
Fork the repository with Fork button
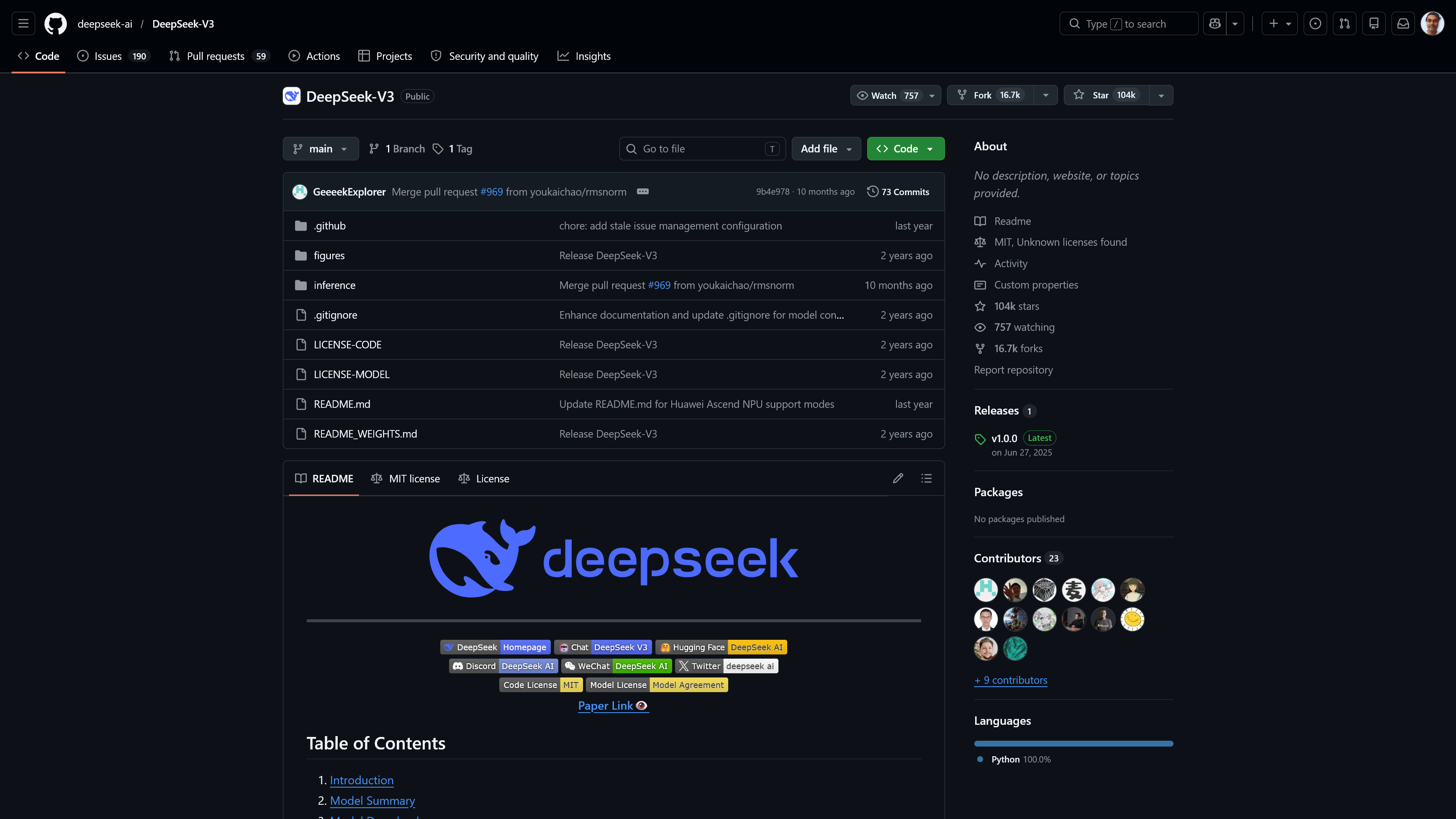click(x=991, y=95)
